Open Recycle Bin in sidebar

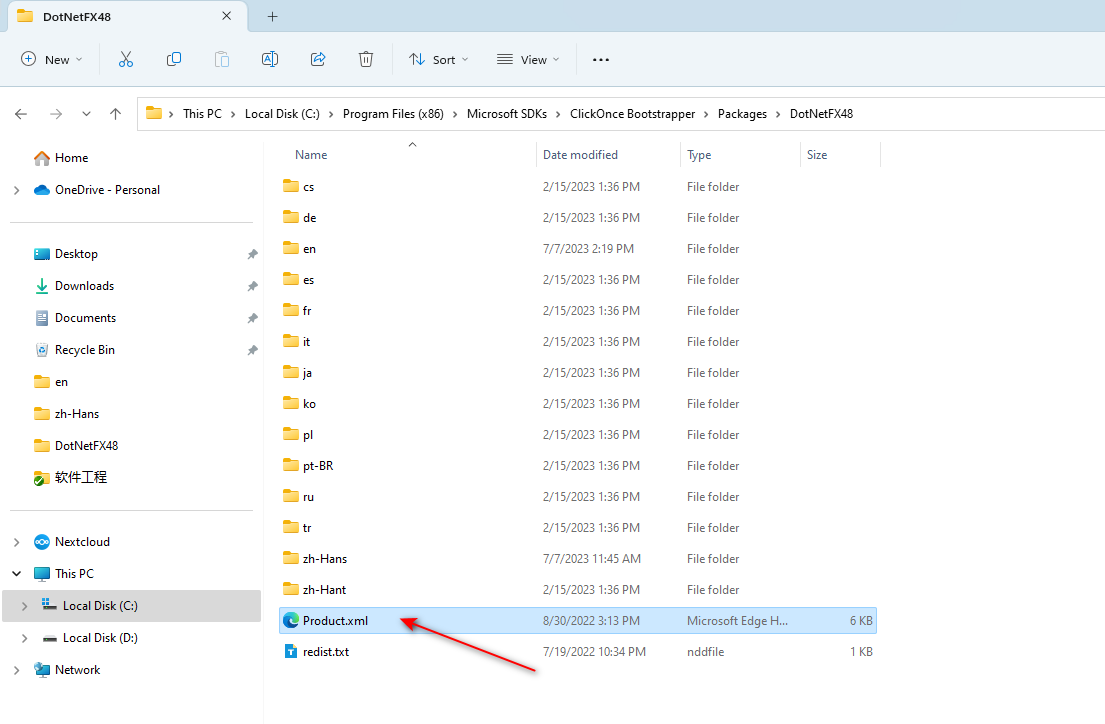click(x=85, y=350)
